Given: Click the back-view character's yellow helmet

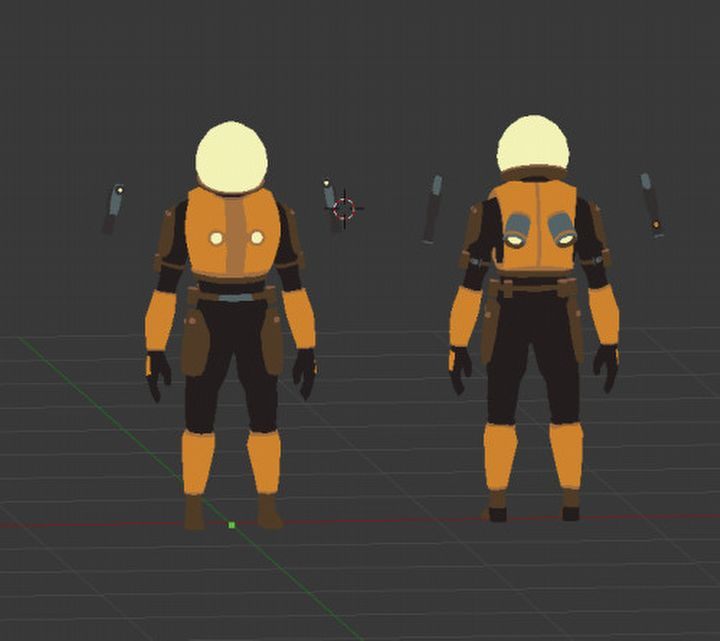Looking at the screenshot, I should [x=533, y=146].
